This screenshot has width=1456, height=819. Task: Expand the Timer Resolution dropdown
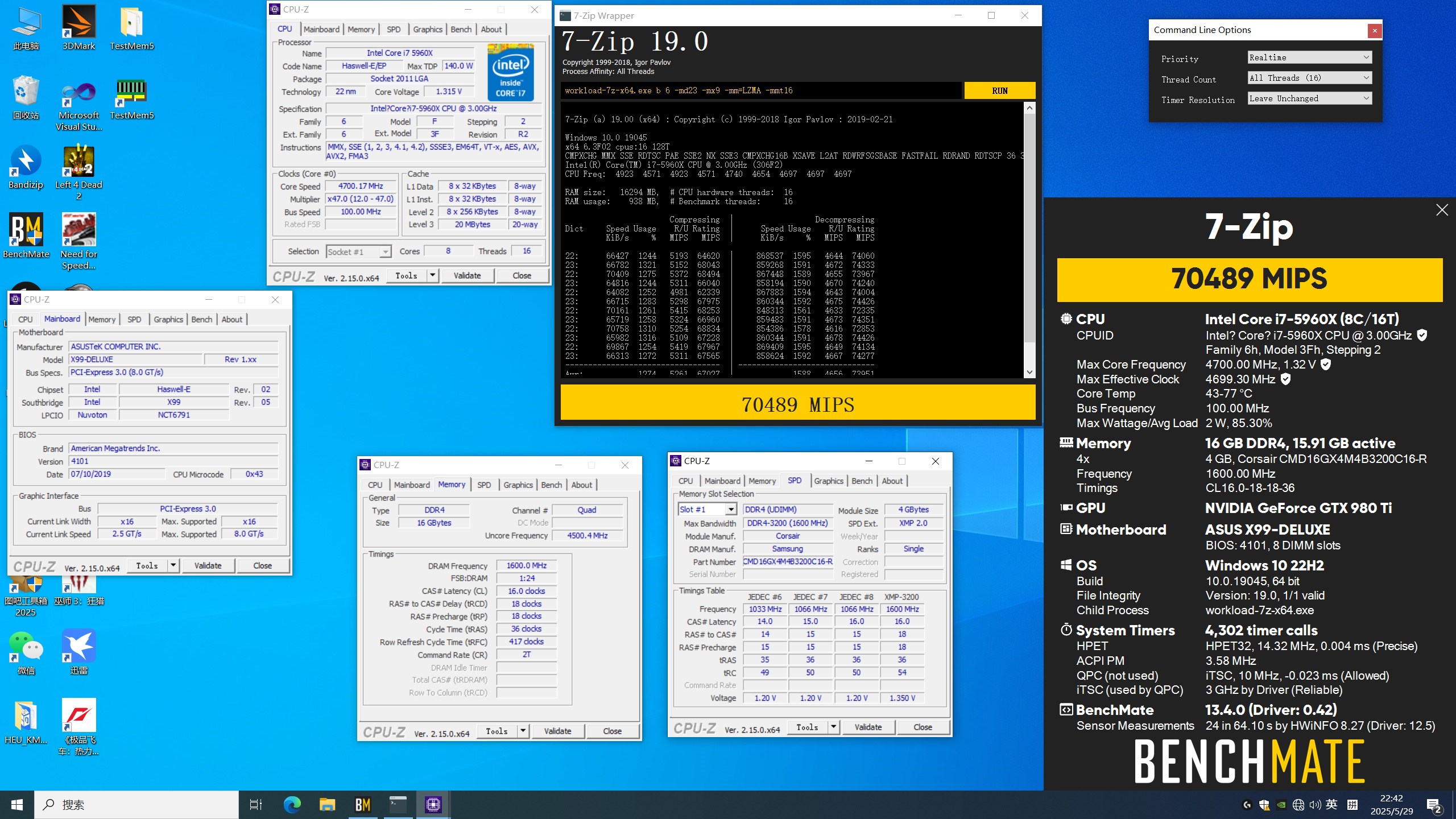(x=1310, y=98)
